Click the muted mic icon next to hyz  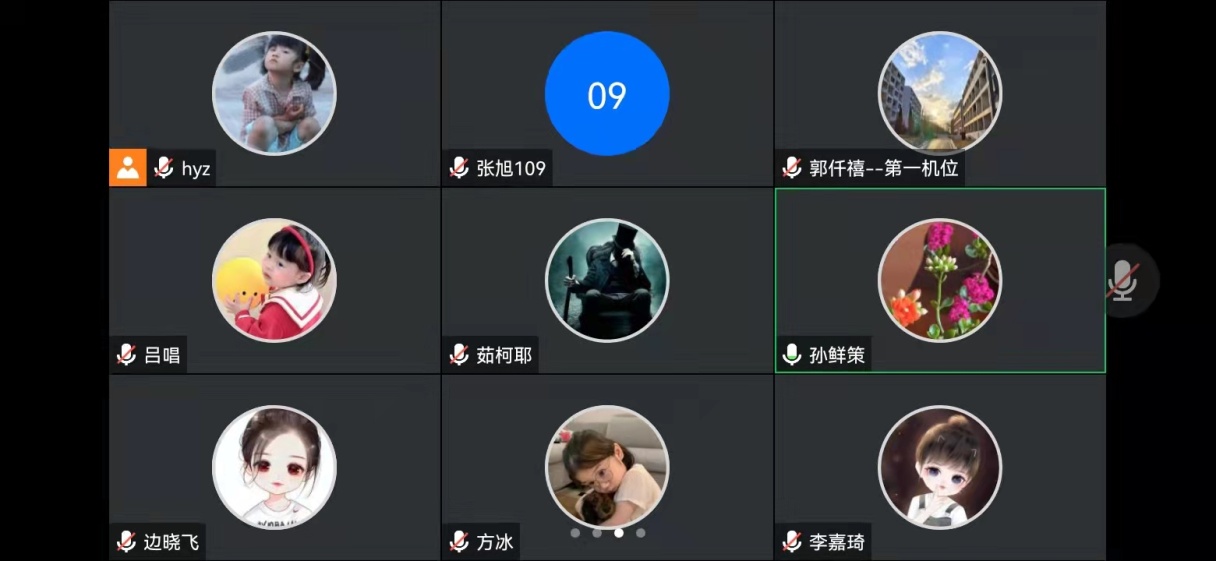click(x=164, y=168)
